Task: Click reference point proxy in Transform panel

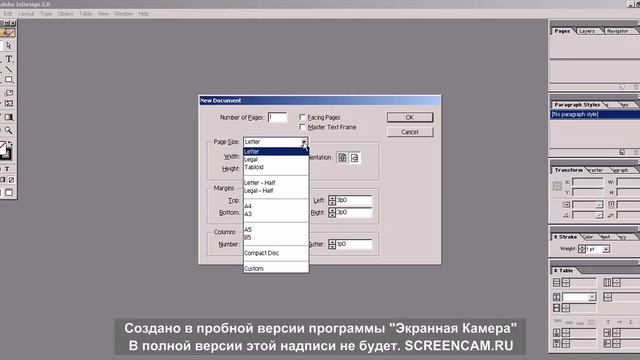Action: click(x=557, y=187)
